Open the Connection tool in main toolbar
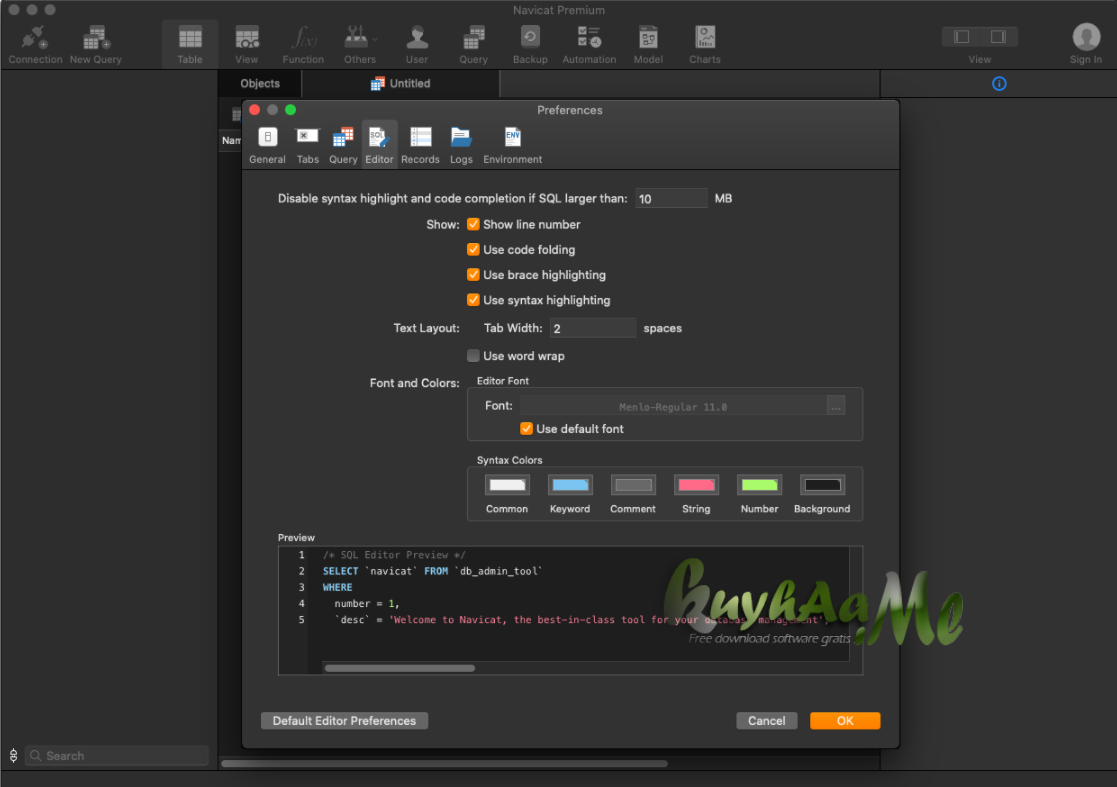 (35, 45)
